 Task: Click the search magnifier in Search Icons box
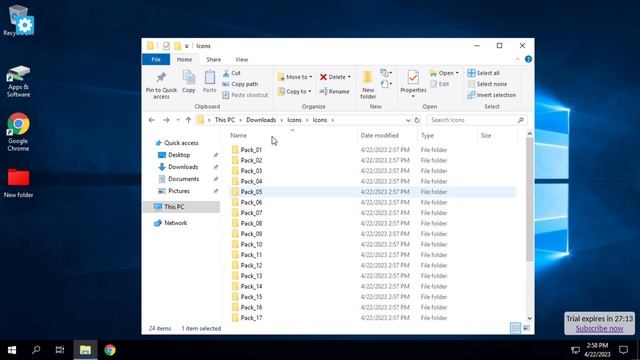point(520,120)
